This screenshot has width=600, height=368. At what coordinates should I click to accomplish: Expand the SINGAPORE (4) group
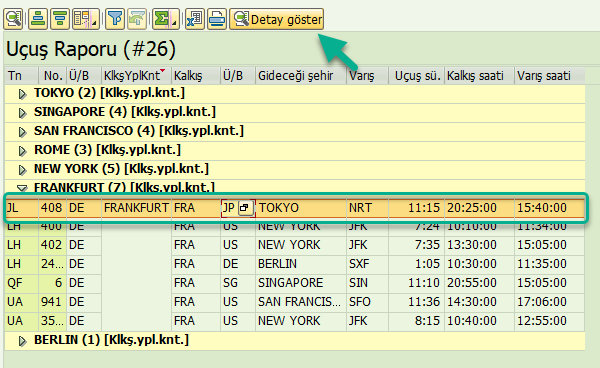23,112
